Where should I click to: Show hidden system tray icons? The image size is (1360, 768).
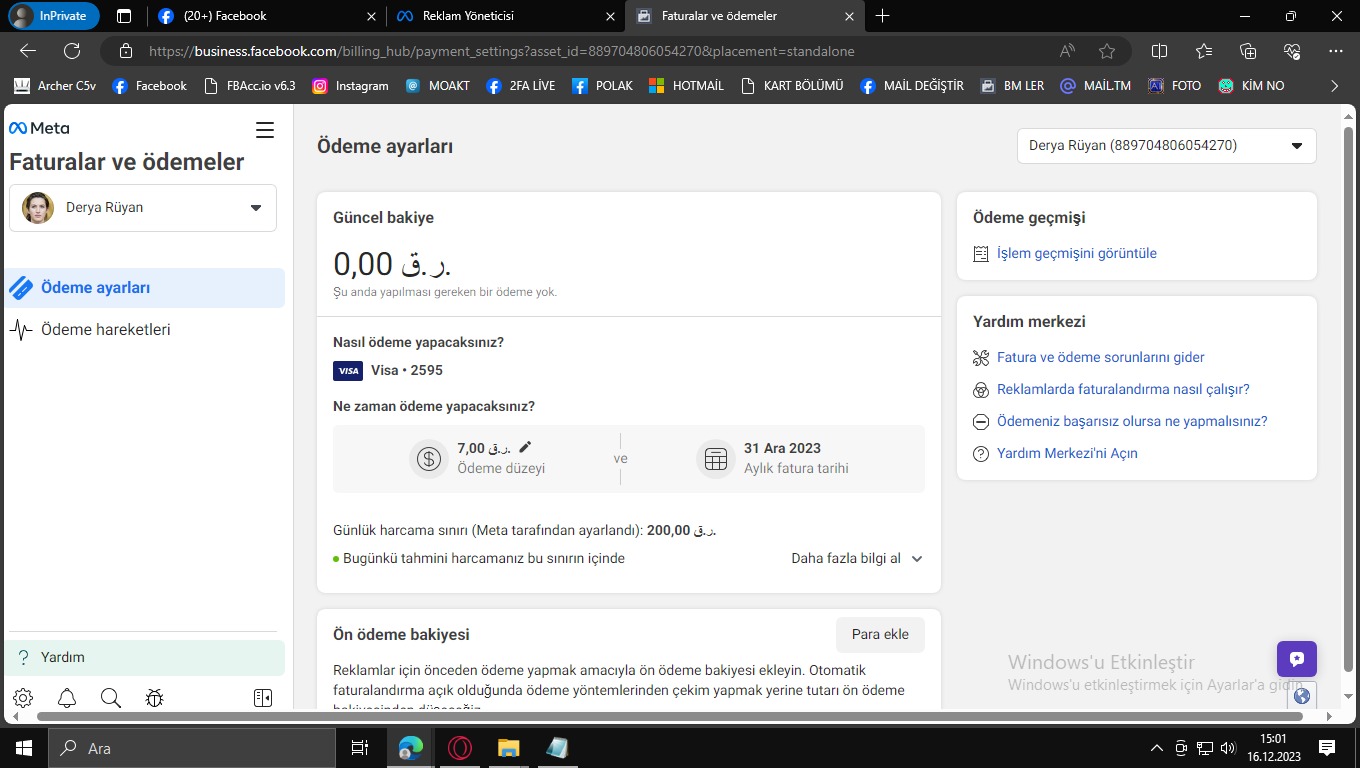1157,748
